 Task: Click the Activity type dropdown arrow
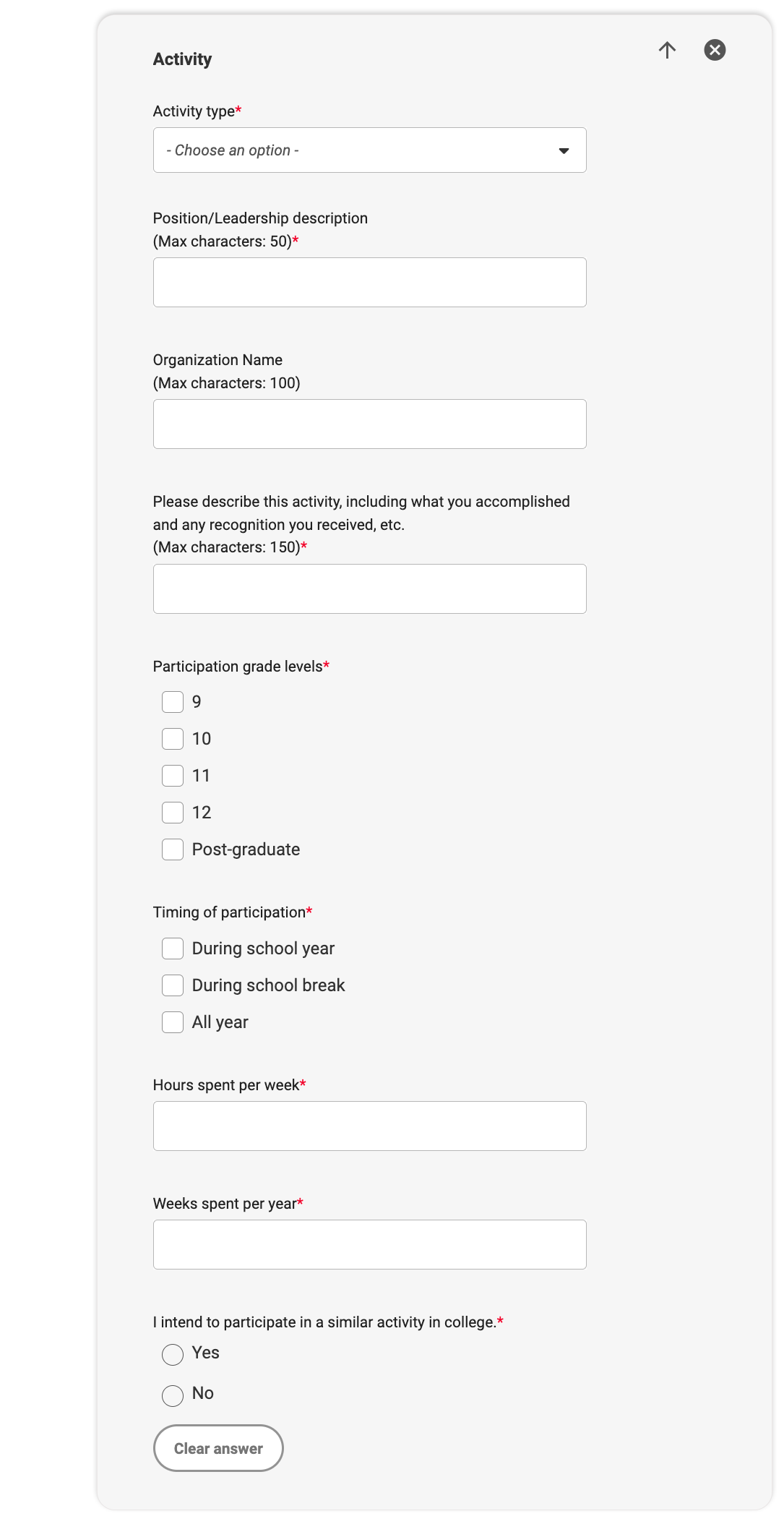pos(564,151)
